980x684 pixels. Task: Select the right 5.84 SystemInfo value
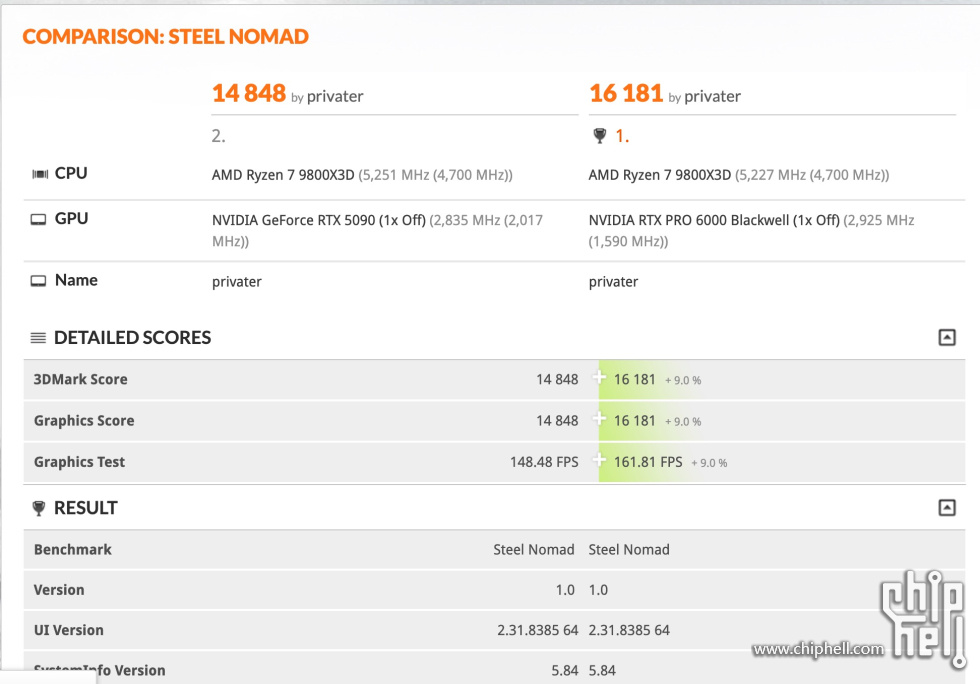tap(602, 670)
